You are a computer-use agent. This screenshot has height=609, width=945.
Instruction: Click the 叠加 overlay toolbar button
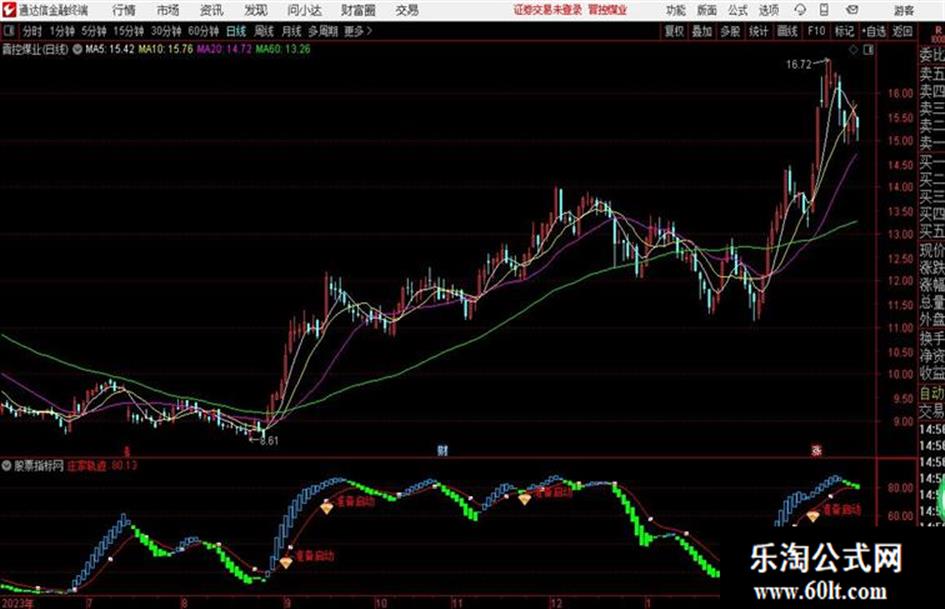[x=702, y=31]
